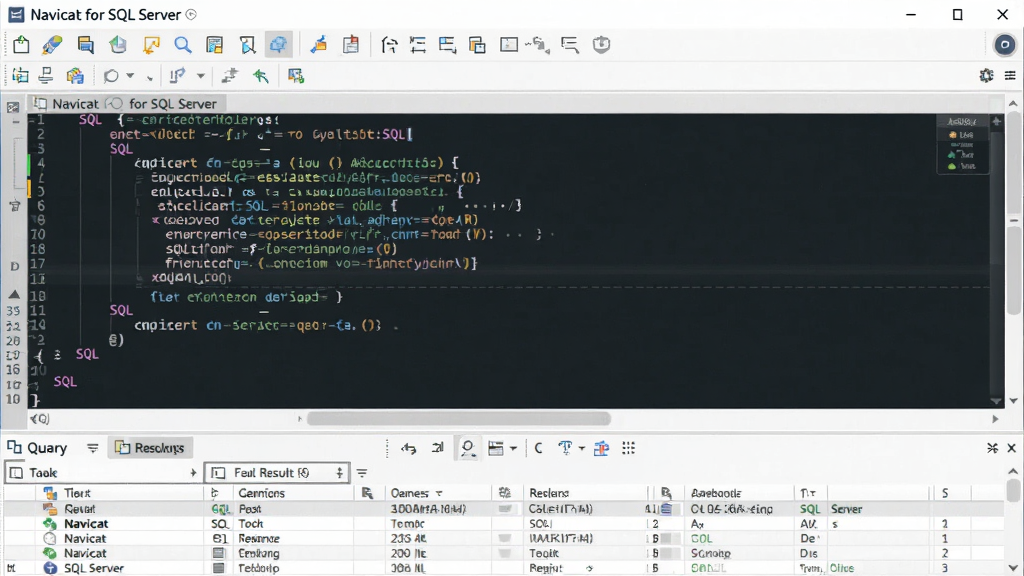This screenshot has width=1024, height=576.
Task: Select the Navicat for SQL Server editor tab
Action: coord(125,103)
